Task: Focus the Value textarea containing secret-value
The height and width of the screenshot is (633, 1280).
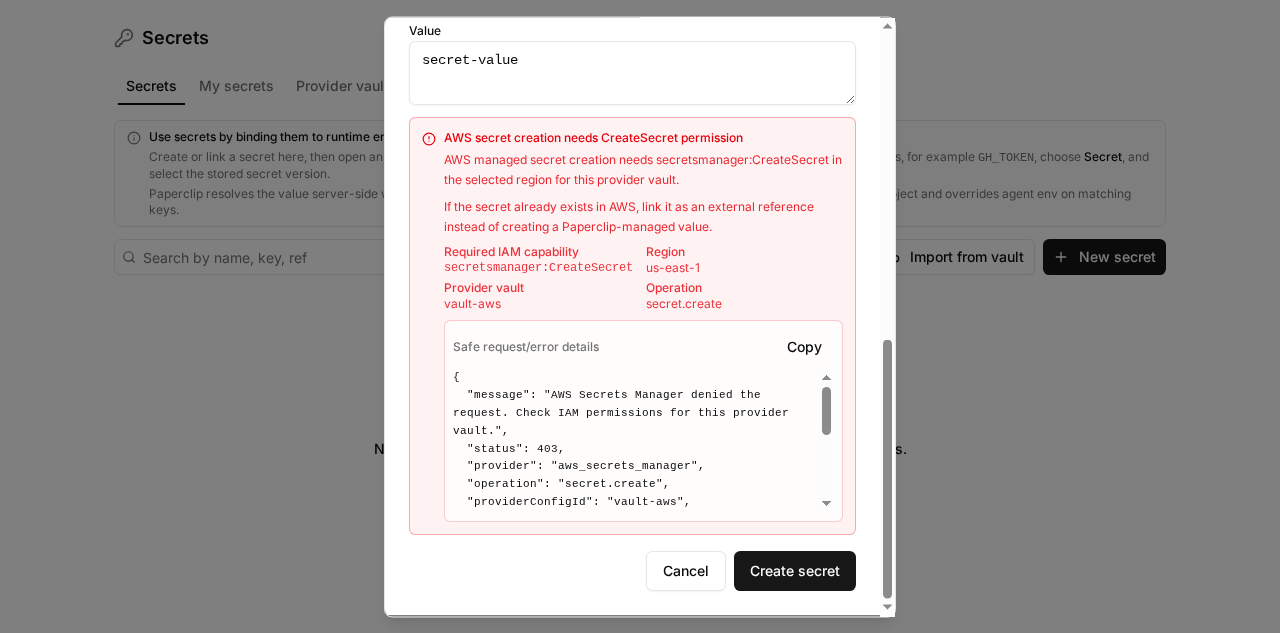Action: (632, 73)
